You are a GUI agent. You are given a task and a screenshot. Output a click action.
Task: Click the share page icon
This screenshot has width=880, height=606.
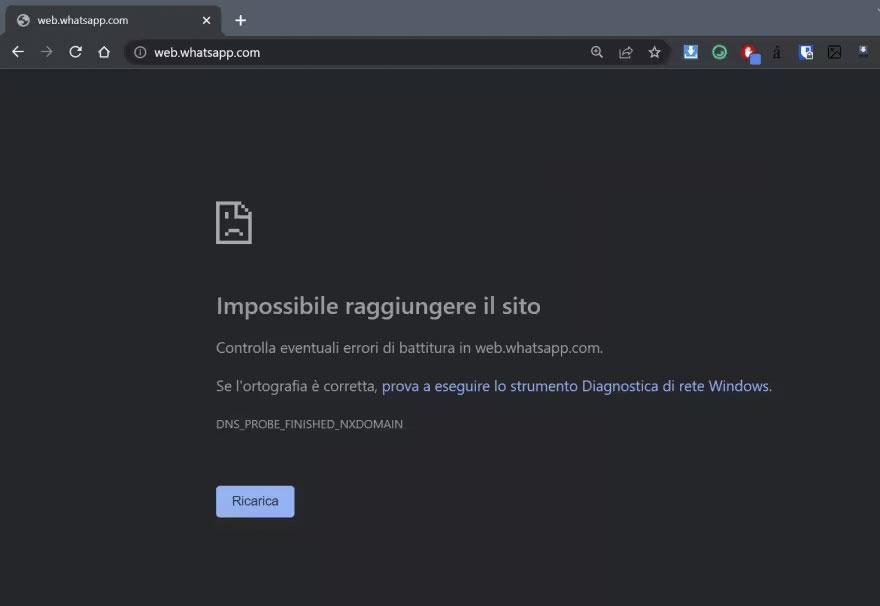(626, 52)
